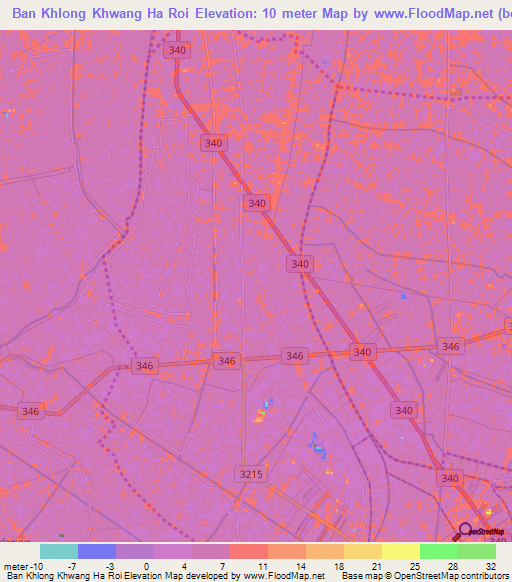The image size is (512, 582).
Task: Click the OpenStreetMap magnifier logo
Action: click(478, 532)
